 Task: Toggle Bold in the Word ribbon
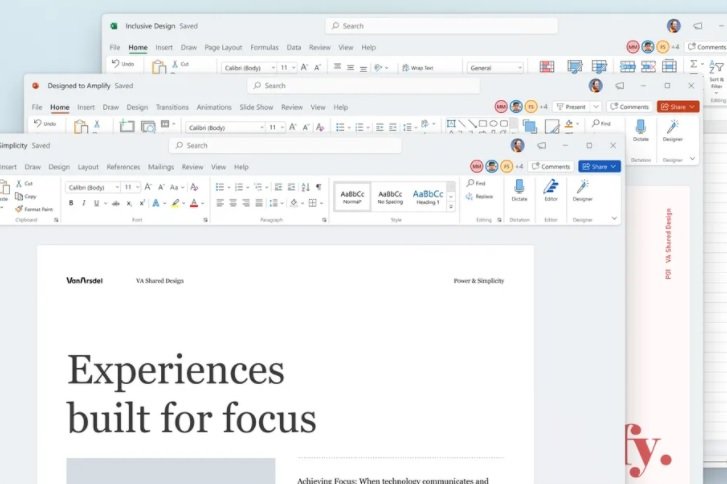(x=71, y=203)
